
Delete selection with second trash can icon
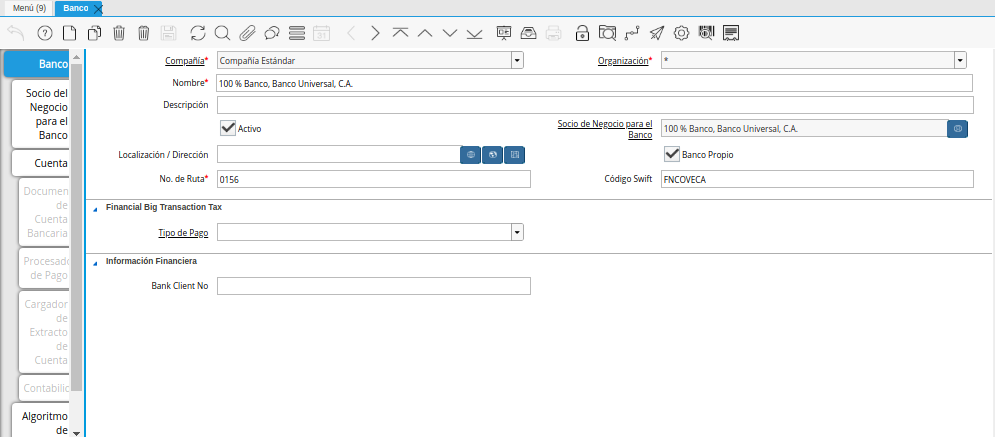click(144, 33)
